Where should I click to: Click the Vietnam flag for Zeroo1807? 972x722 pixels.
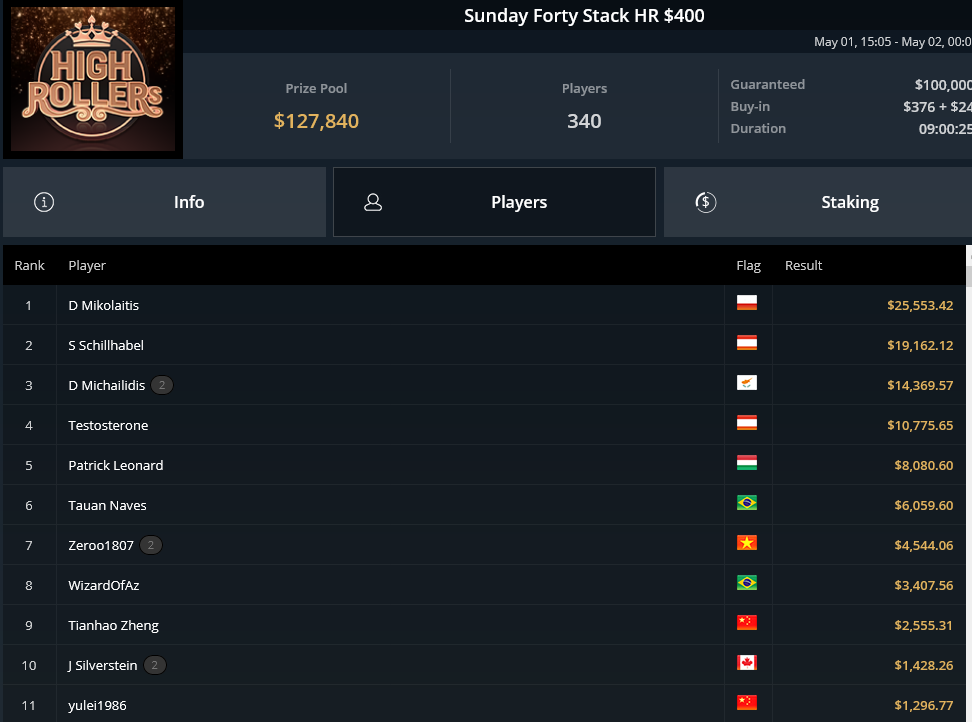[x=746, y=543]
